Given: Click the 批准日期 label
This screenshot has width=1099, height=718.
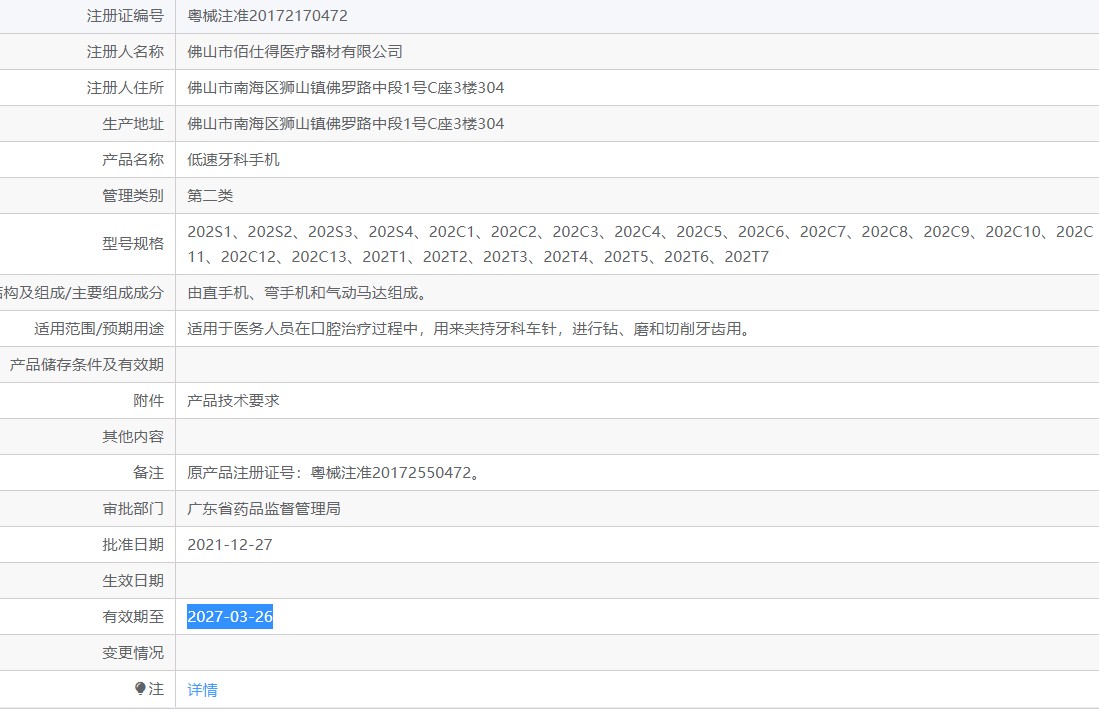Looking at the screenshot, I should point(132,545).
